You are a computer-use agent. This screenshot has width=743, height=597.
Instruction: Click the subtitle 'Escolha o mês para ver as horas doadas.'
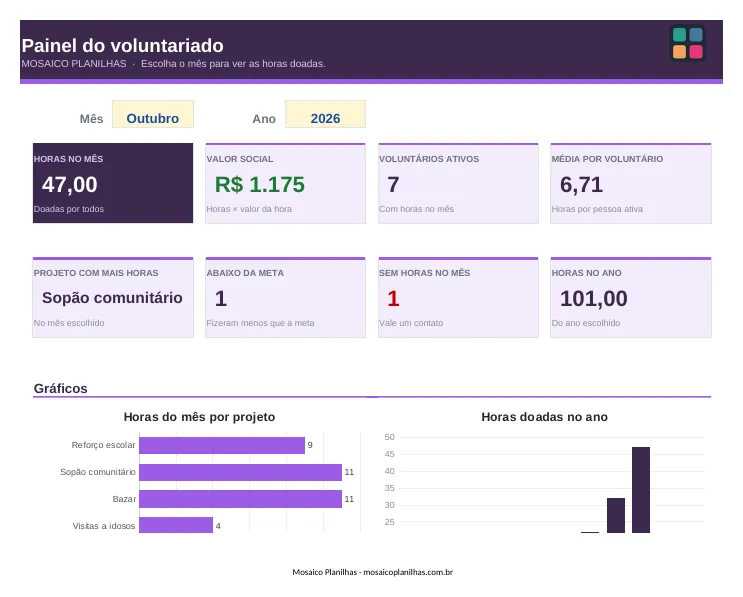[233, 64]
